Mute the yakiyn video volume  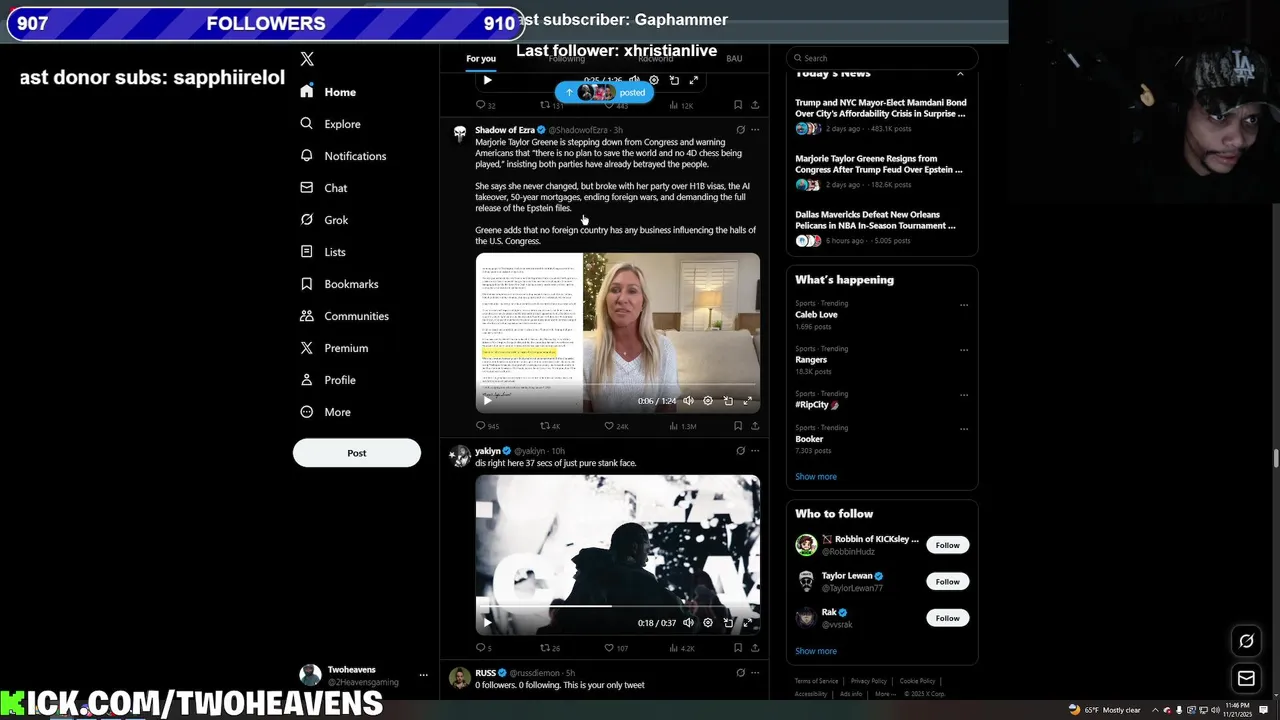[x=688, y=622]
